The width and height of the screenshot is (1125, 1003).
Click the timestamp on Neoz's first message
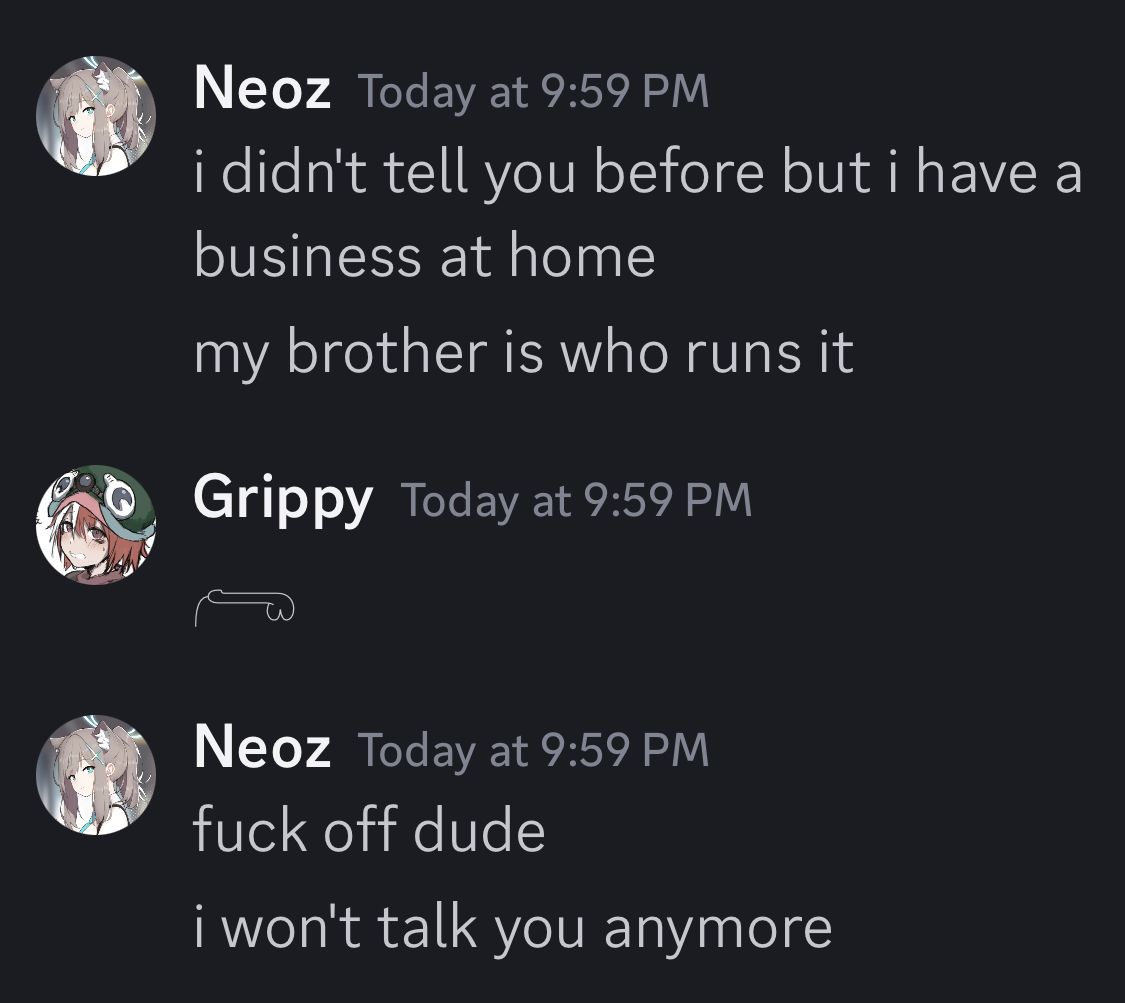coord(532,92)
